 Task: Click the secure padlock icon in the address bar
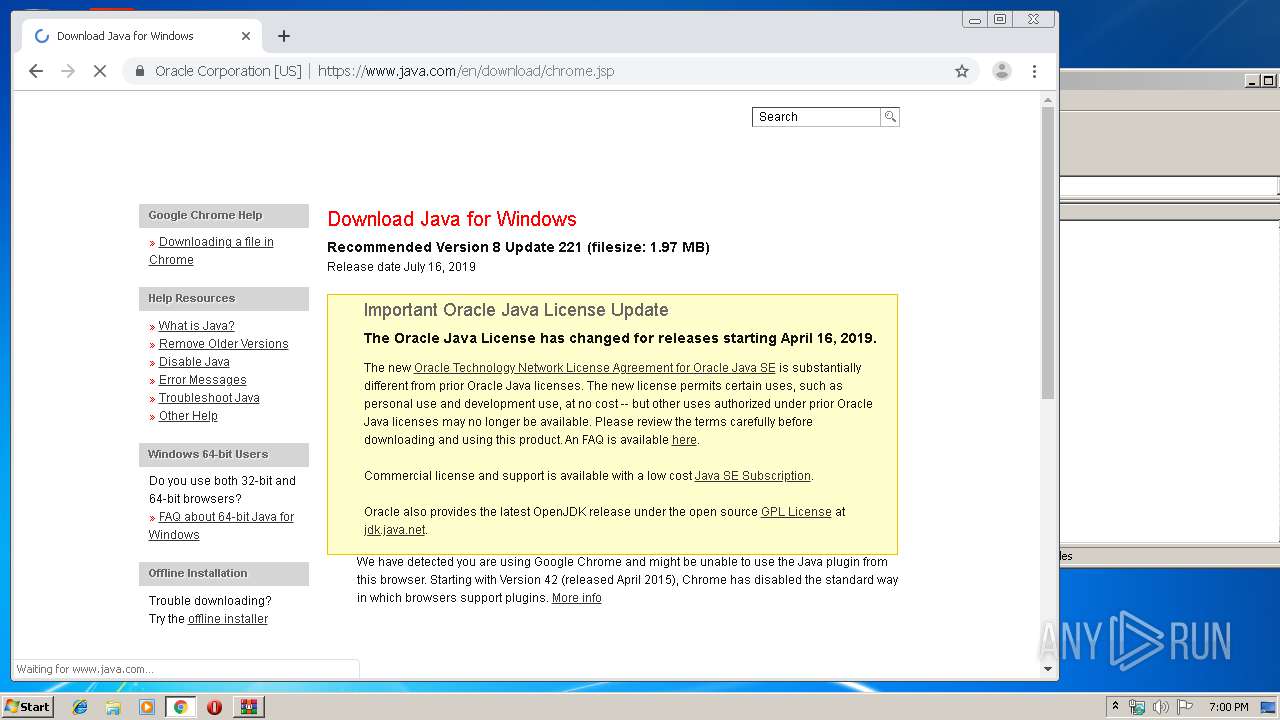click(140, 71)
